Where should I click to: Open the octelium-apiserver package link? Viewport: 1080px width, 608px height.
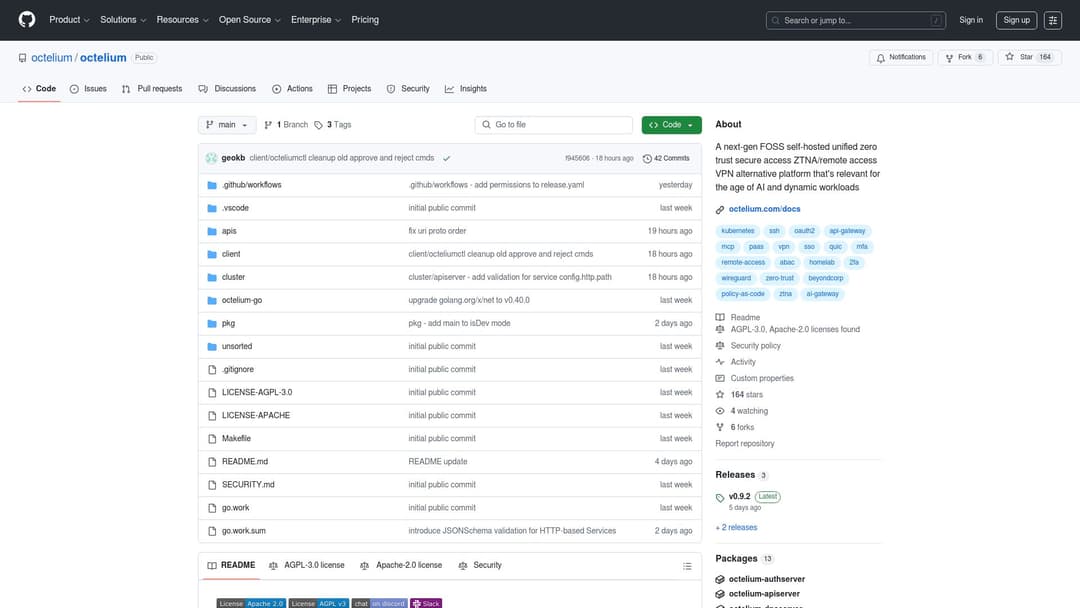(764, 594)
